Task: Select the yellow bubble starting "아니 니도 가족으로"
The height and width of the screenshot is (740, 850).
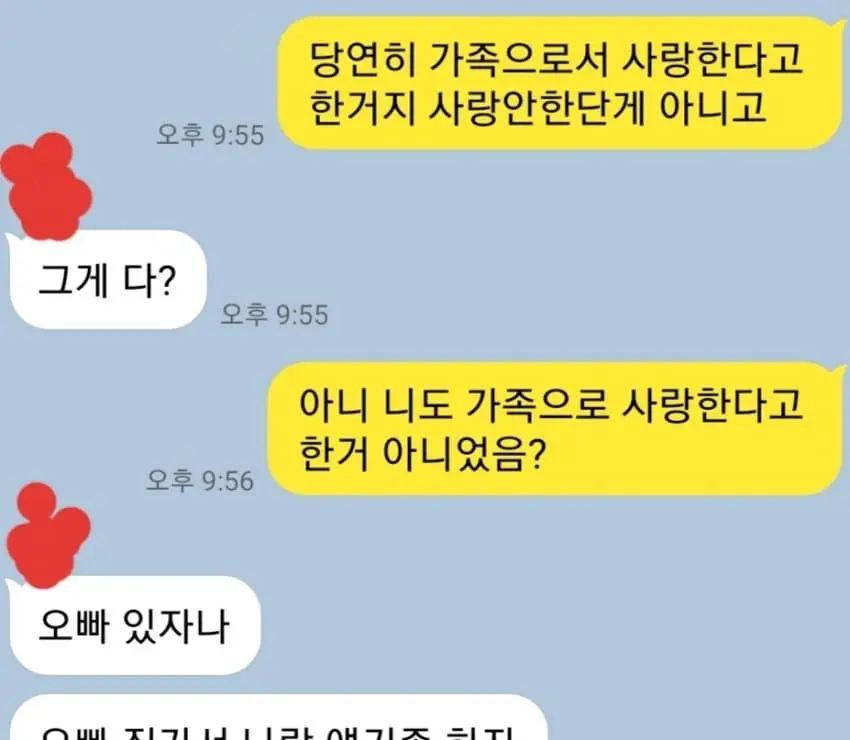Action: pyautogui.click(x=555, y=428)
